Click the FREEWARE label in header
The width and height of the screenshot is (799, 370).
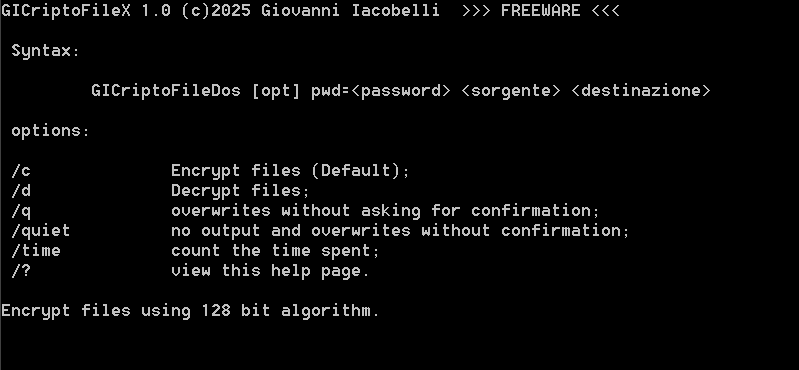[x=541, y=11]
